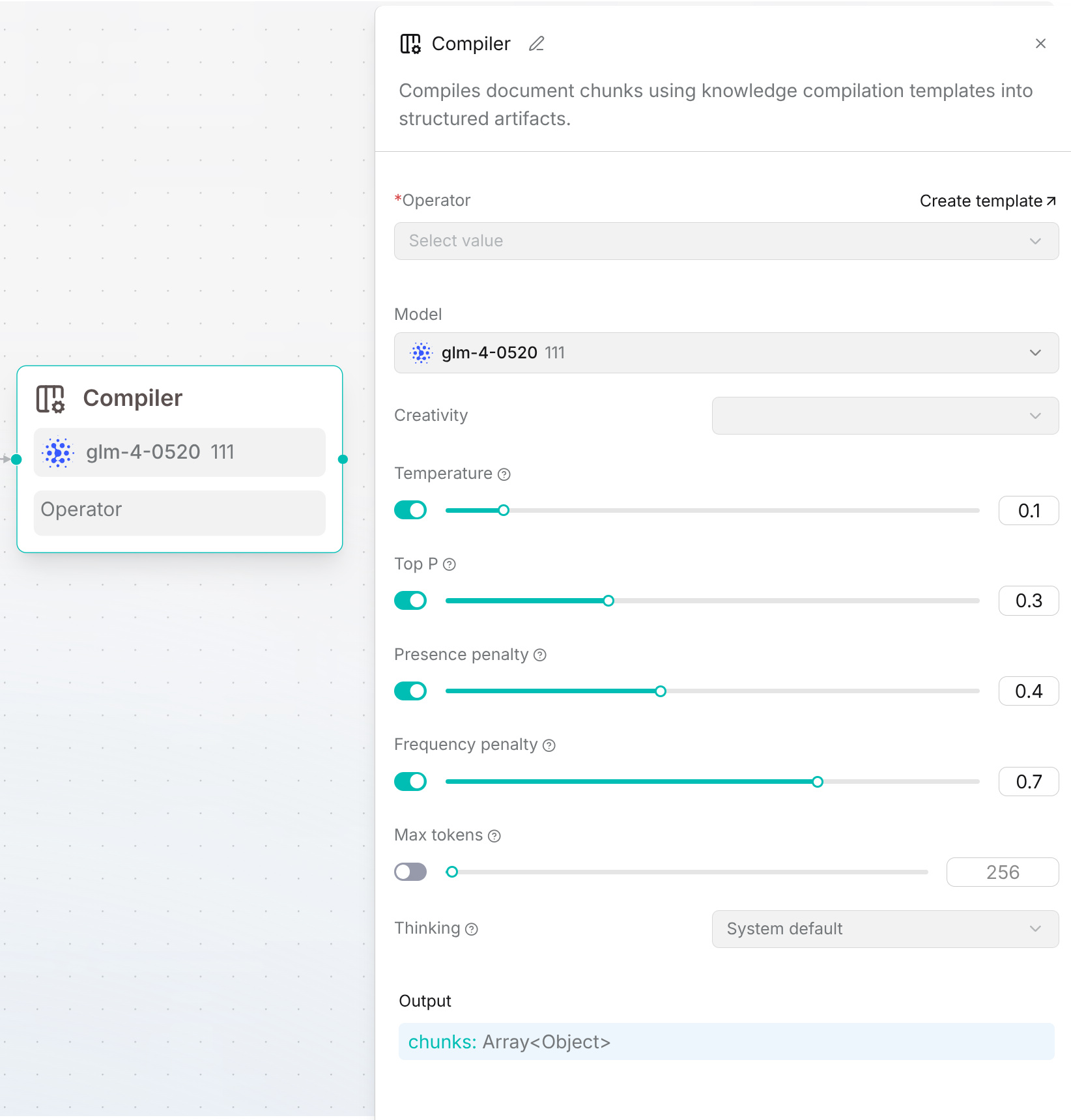Open the Operator select value dropdown
This screenshot has height=1120, width=1071.
point(726,241)
